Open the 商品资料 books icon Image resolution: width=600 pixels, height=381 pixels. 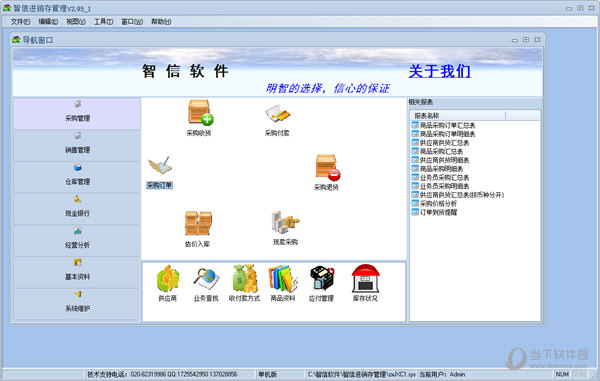283,279
